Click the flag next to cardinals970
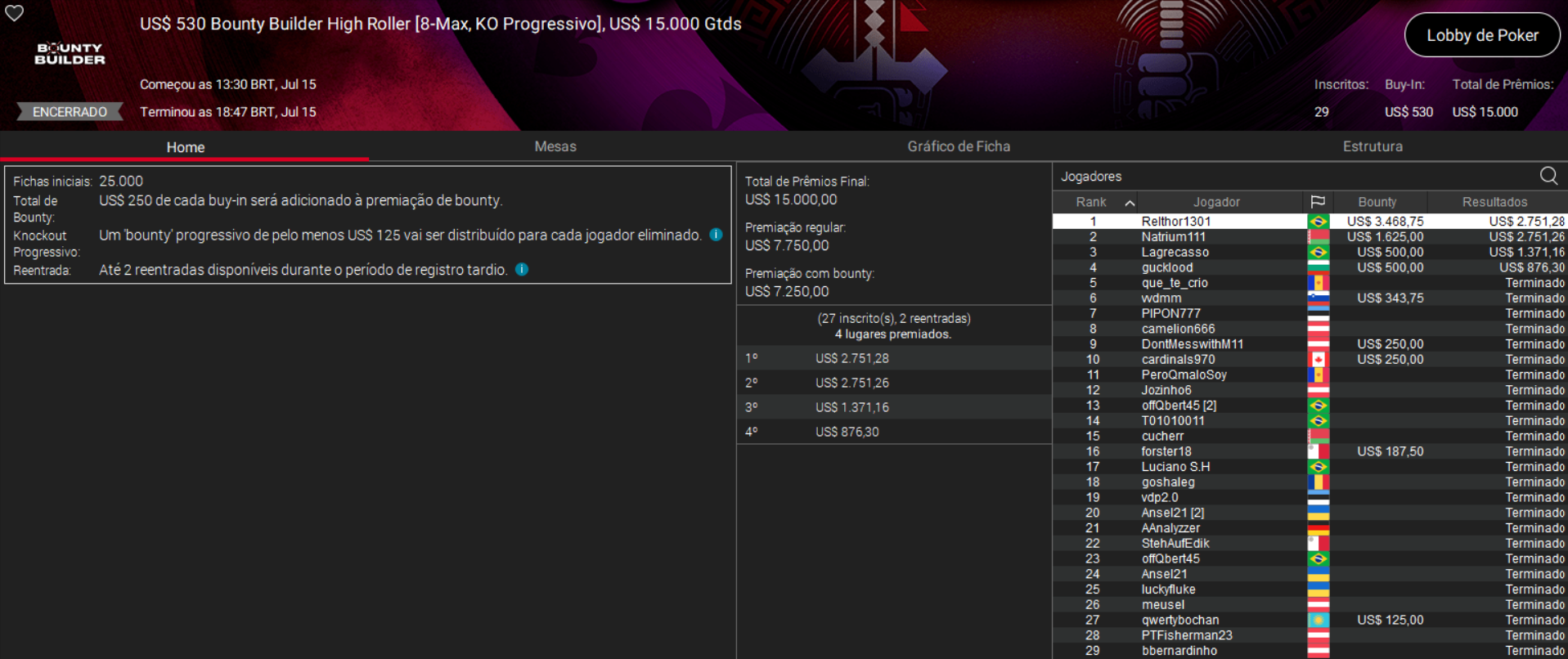The width and height of the screenshot is (1568, 659). (1318, 360)
